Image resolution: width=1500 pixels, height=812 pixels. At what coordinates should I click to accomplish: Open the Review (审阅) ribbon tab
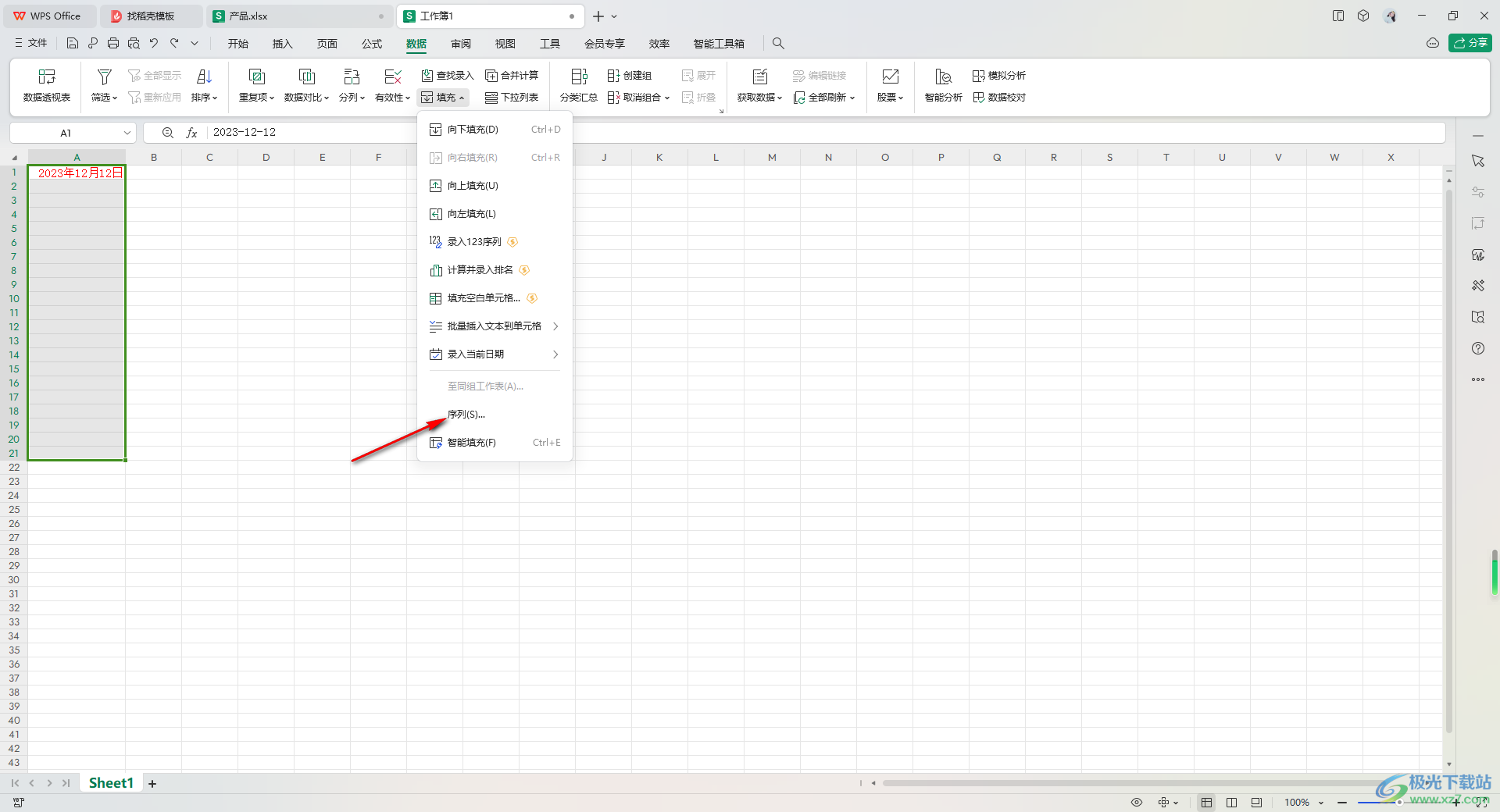click(x=461, y=44)
